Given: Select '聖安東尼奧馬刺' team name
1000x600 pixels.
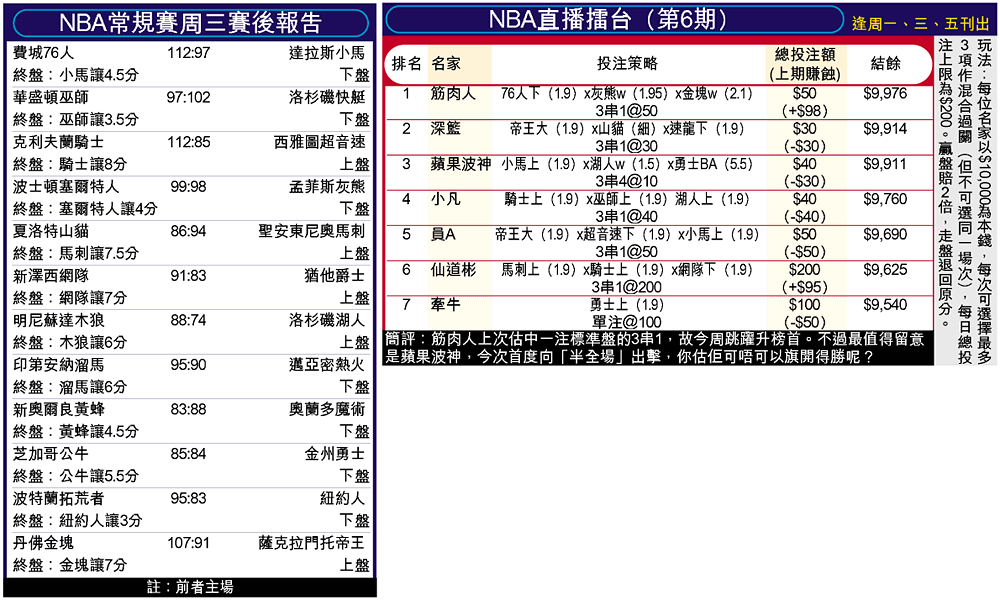Looking at the screenshot, I should coord(312,231).
